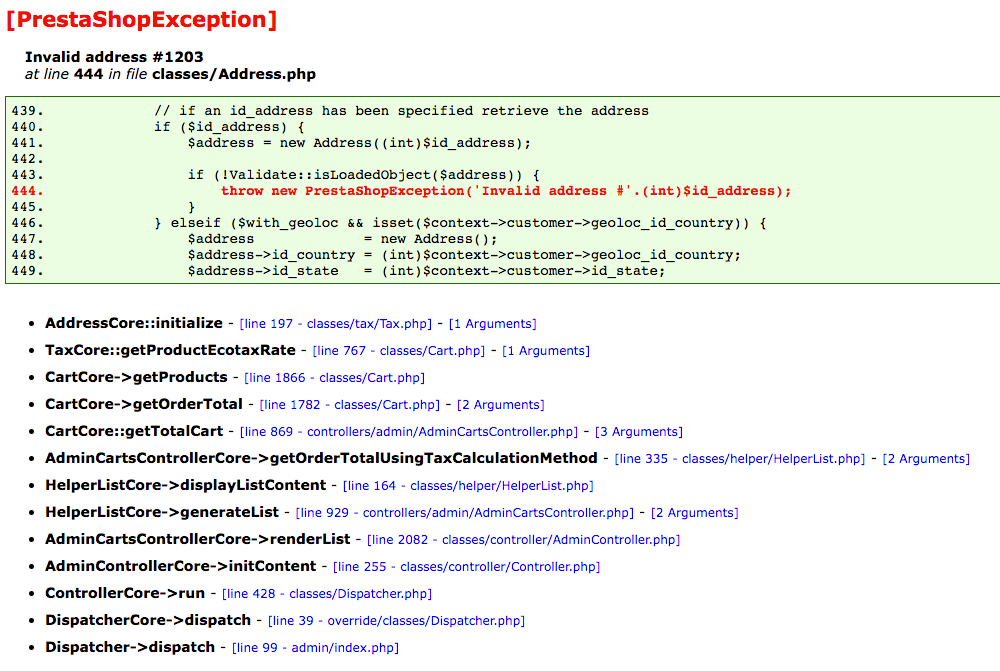This screenshot has height=671, width=1000.
Task: Click the CartCore->getOrderTotal stack entry
Action: click(143, 404)
